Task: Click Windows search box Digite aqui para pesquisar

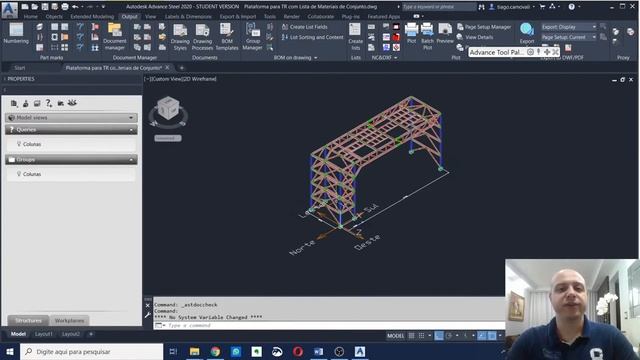Action: pos(91,351)
